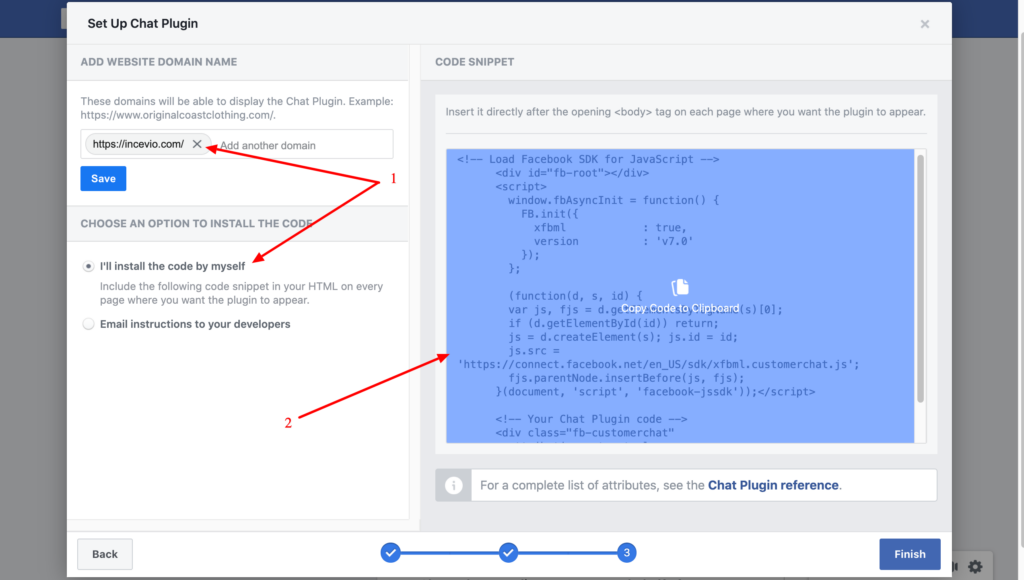Select "I'll install the code by myself"

click(89, 266)
